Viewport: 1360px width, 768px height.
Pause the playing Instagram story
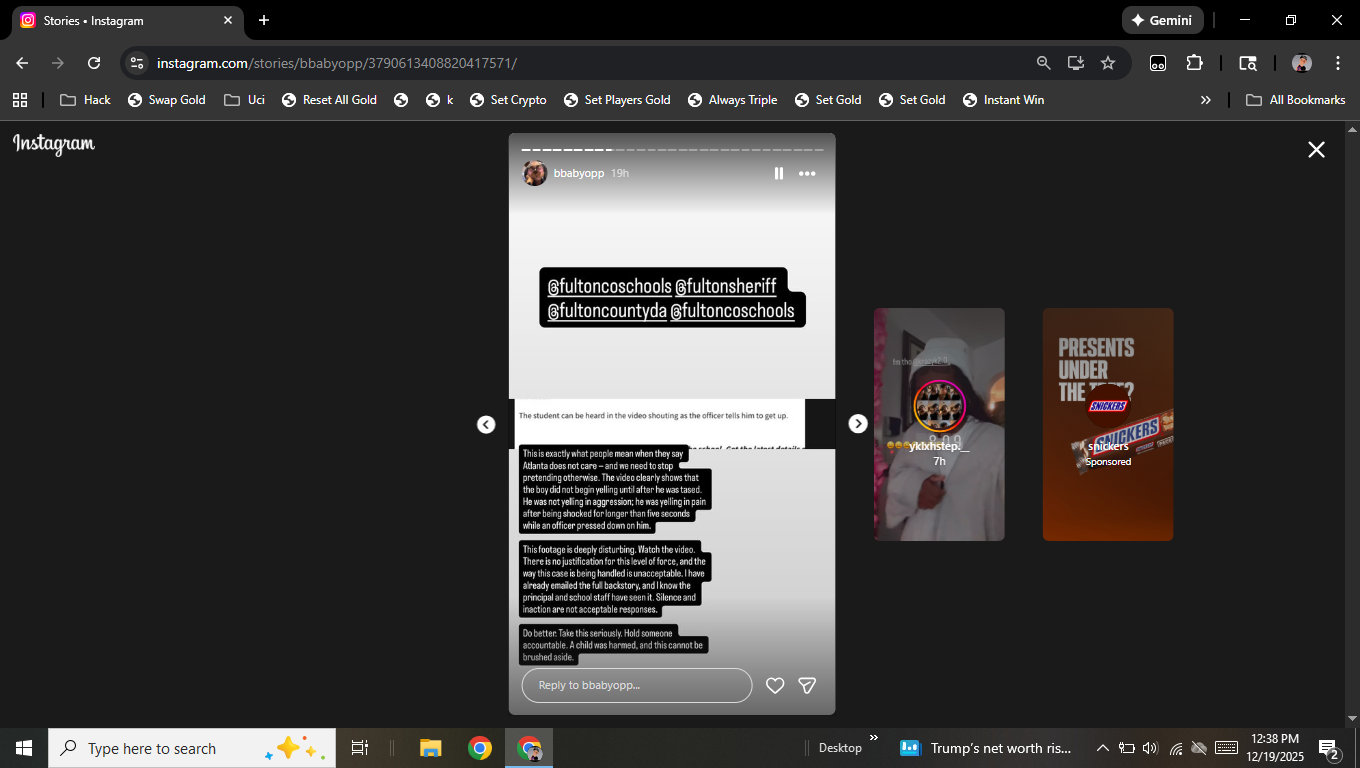[778, 173]
